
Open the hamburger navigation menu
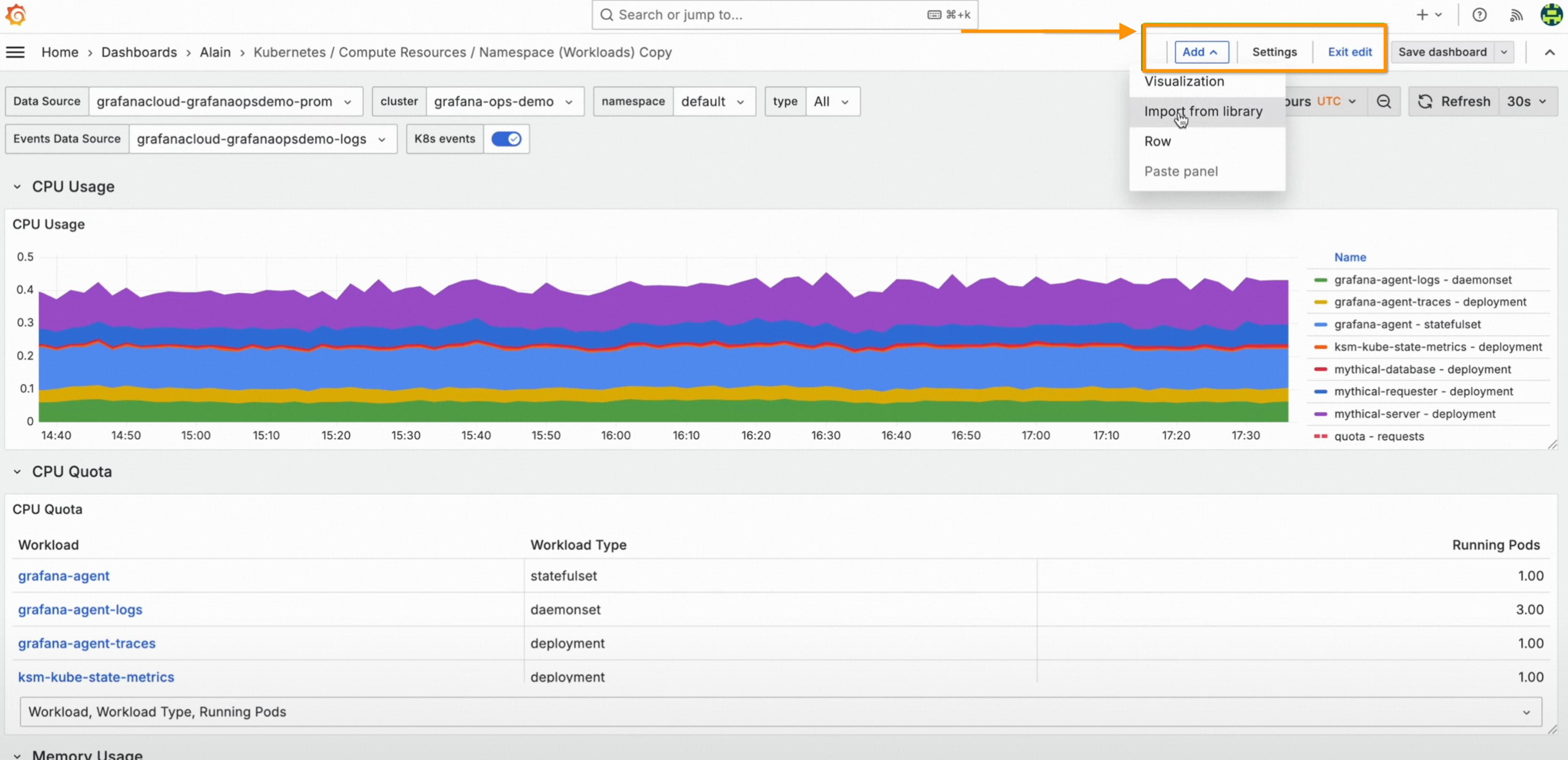[15, 52]
